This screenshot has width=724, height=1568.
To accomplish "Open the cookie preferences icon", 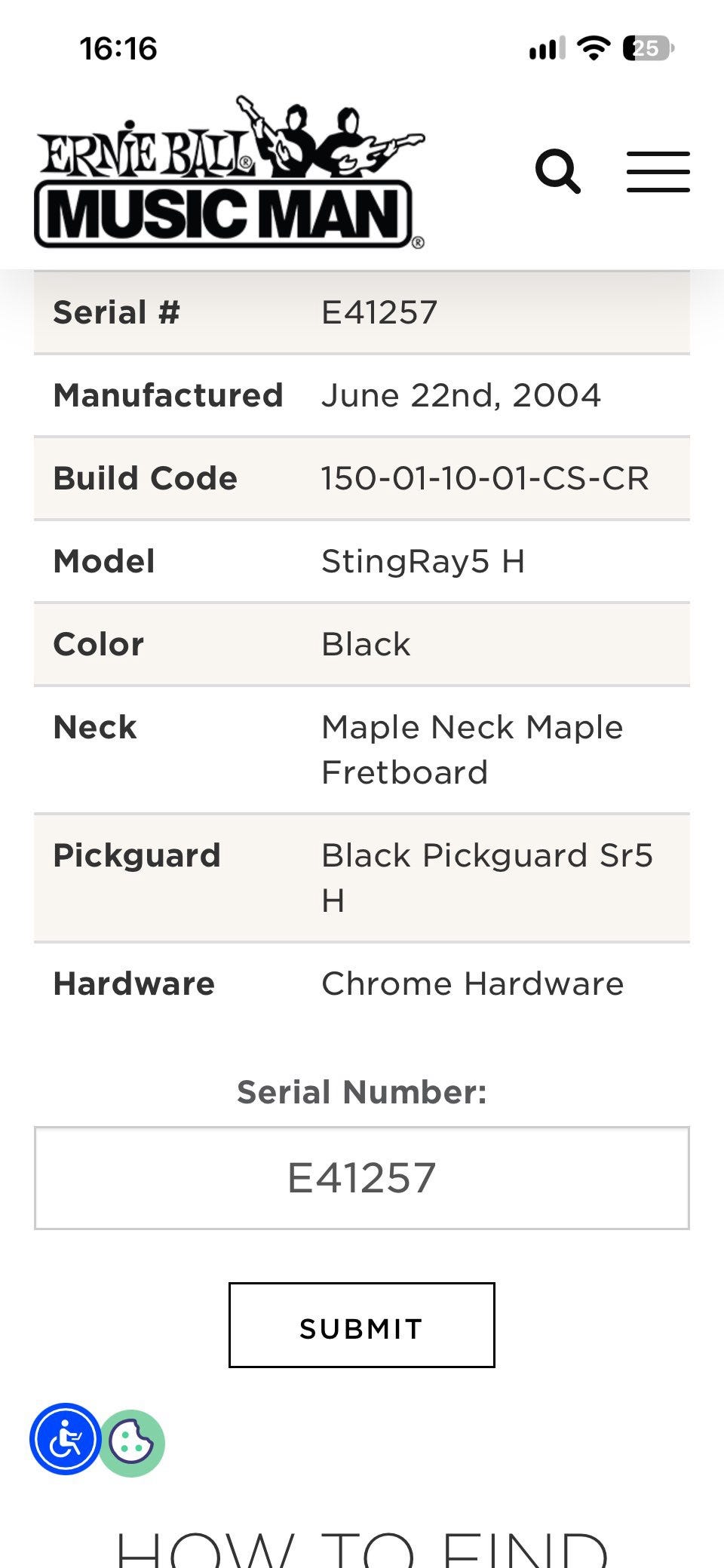I will (132, 1443).
